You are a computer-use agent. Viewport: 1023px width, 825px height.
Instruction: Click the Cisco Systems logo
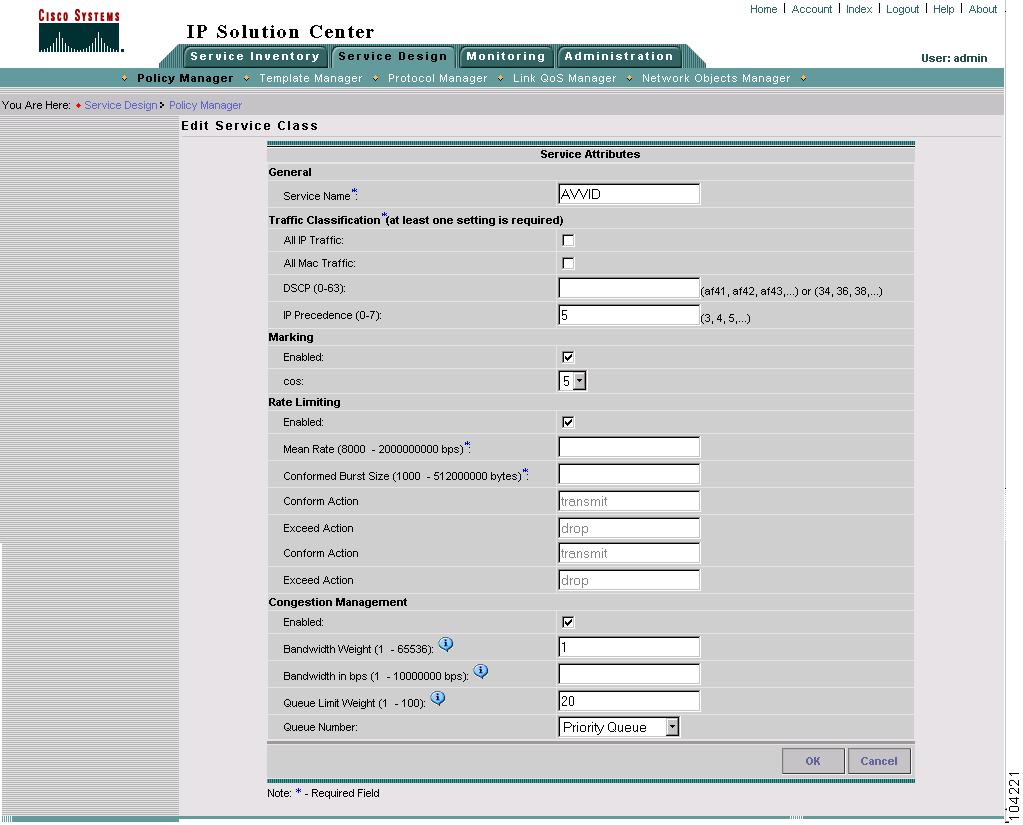coord(80,31)
